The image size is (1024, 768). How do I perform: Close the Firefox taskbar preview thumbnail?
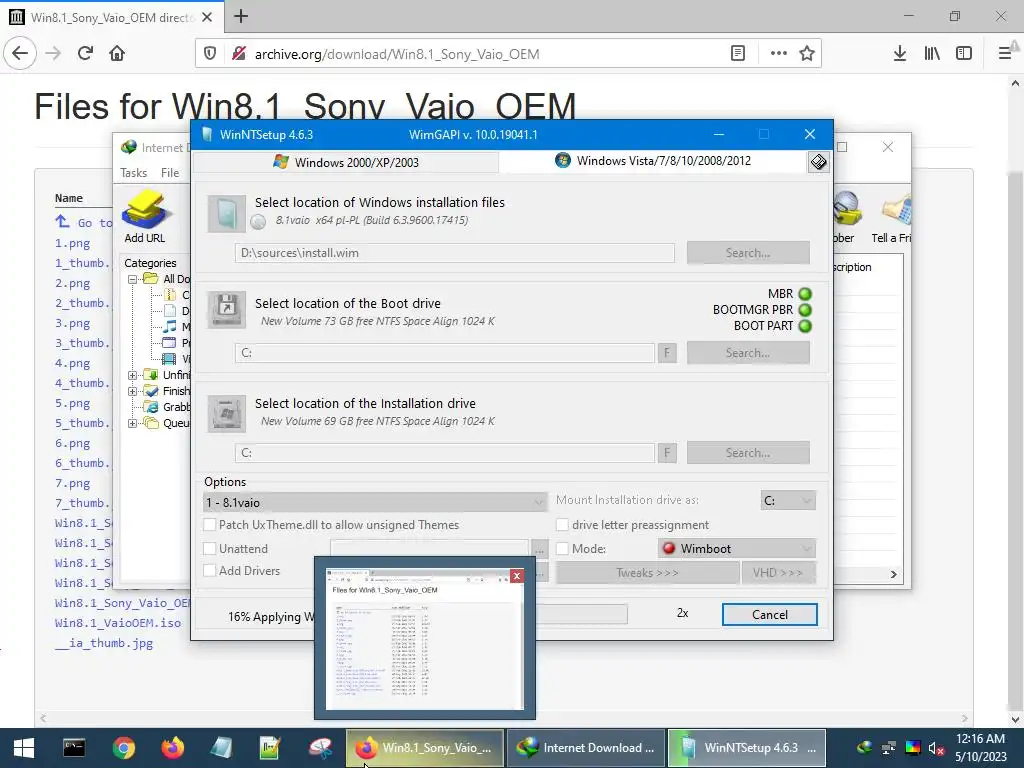click(x=517, y=575)
